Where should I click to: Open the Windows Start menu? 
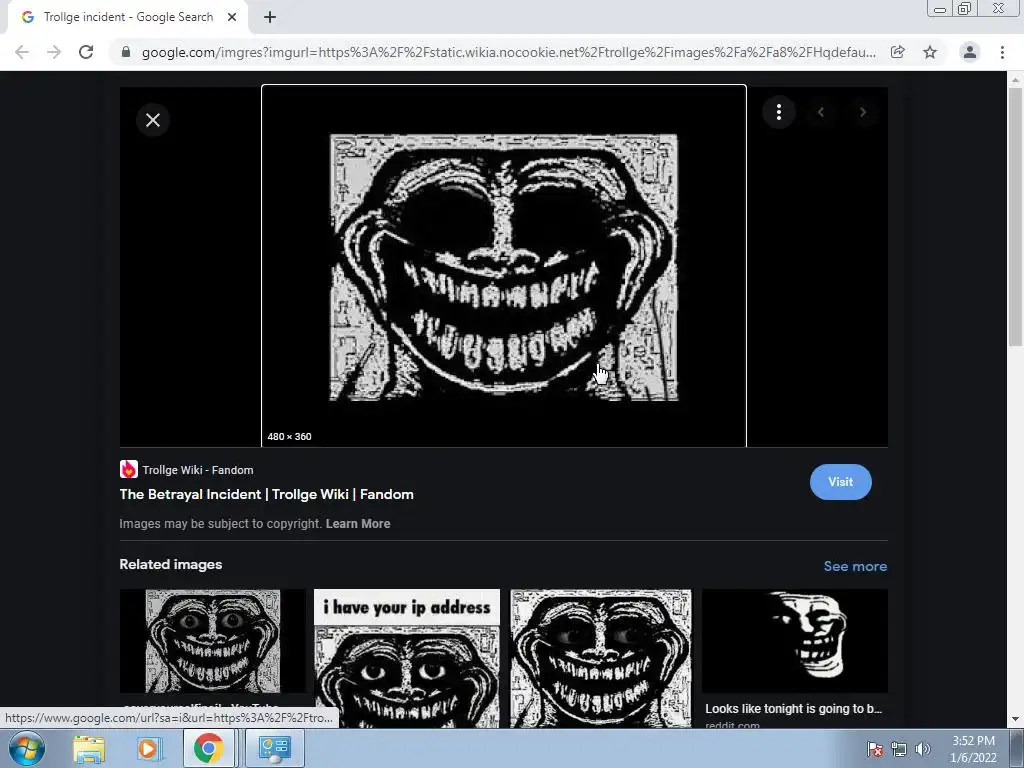[26, 748]
